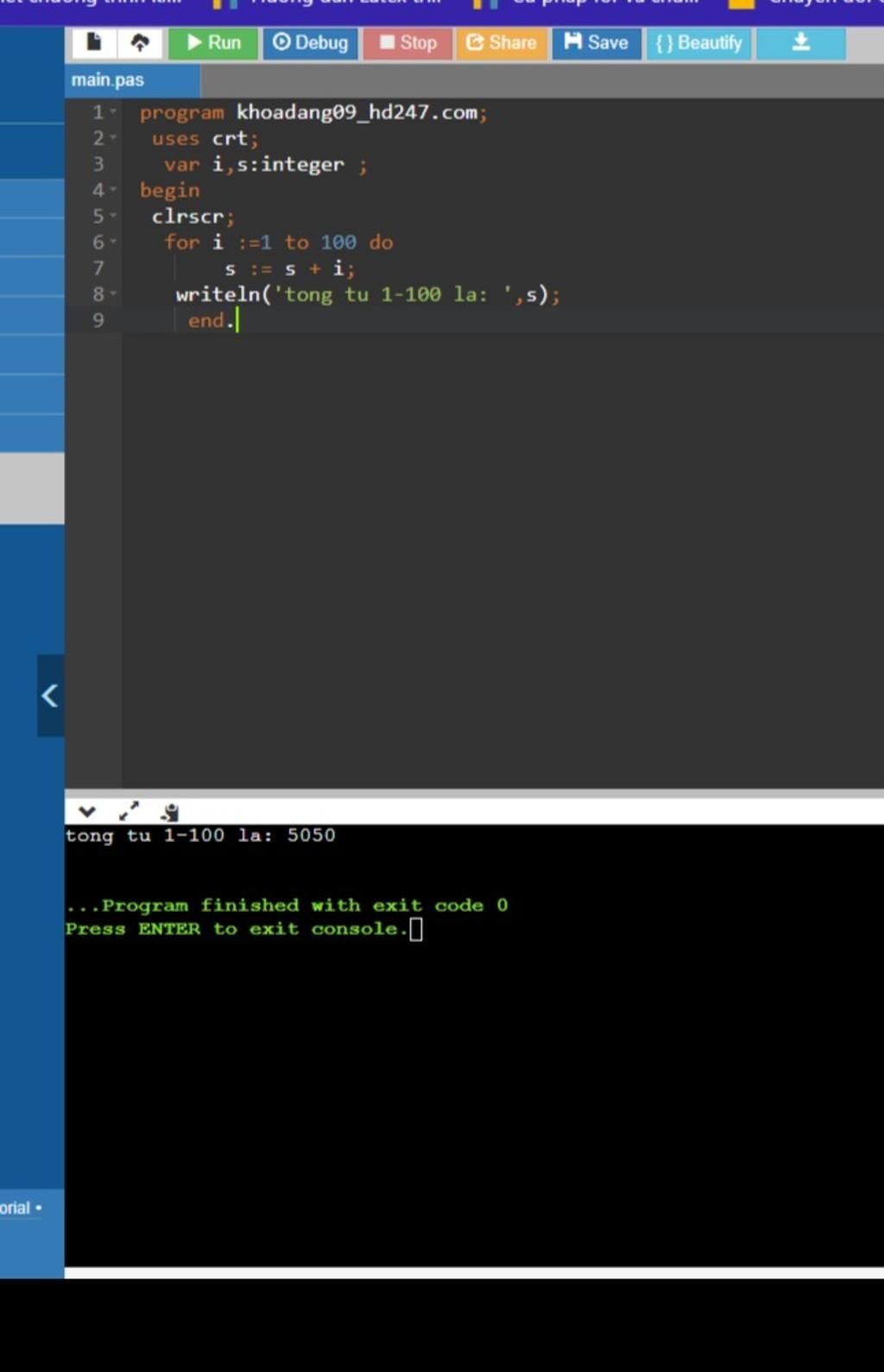Image resolution: width=884 pixels, height=1372 pixels.
Task: Click on 'i,s:integer' variable declaration
Action: pos(278,164)
